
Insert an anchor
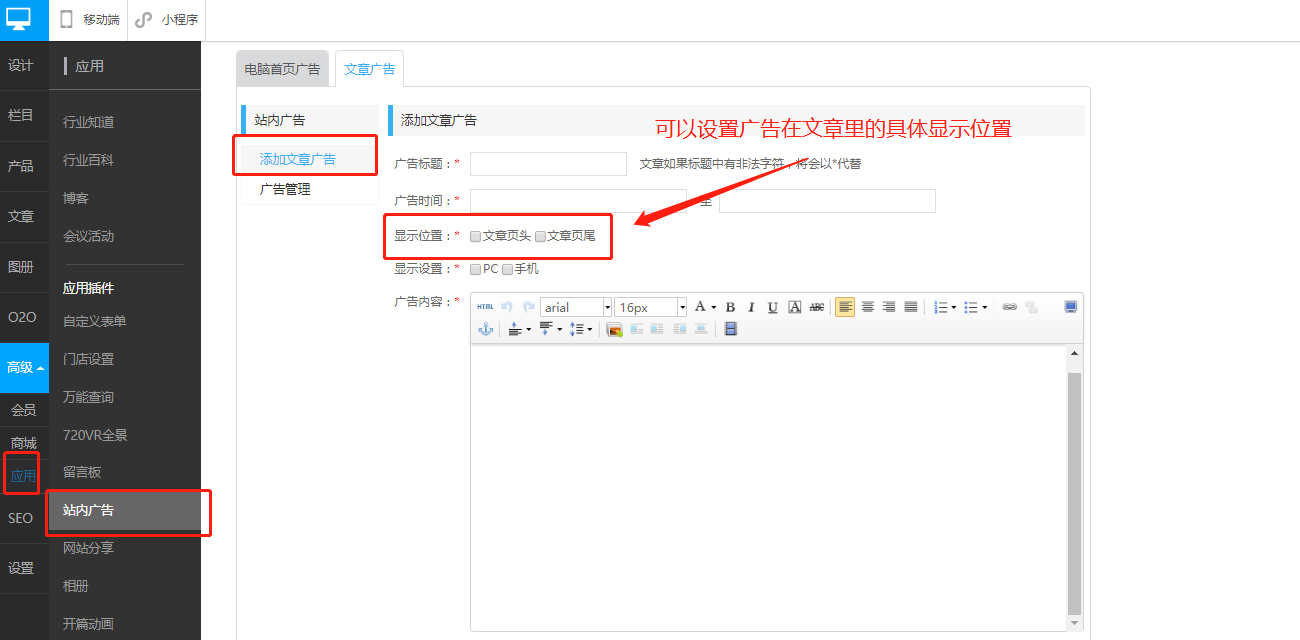coord(486,329)
